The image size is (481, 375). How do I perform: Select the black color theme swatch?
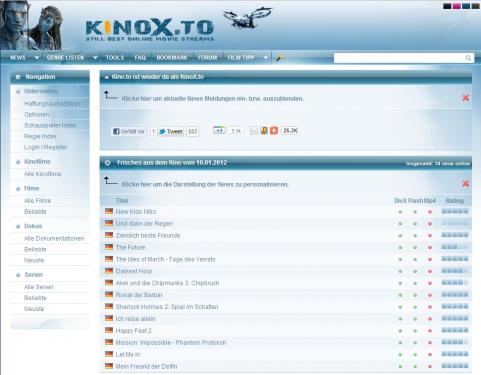447,6
